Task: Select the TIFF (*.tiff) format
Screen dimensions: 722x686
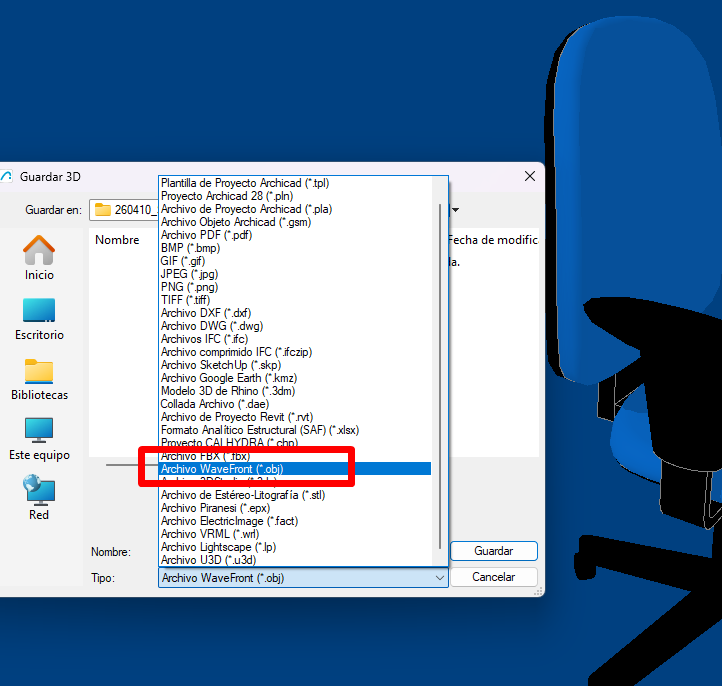Action: (295, 300)
